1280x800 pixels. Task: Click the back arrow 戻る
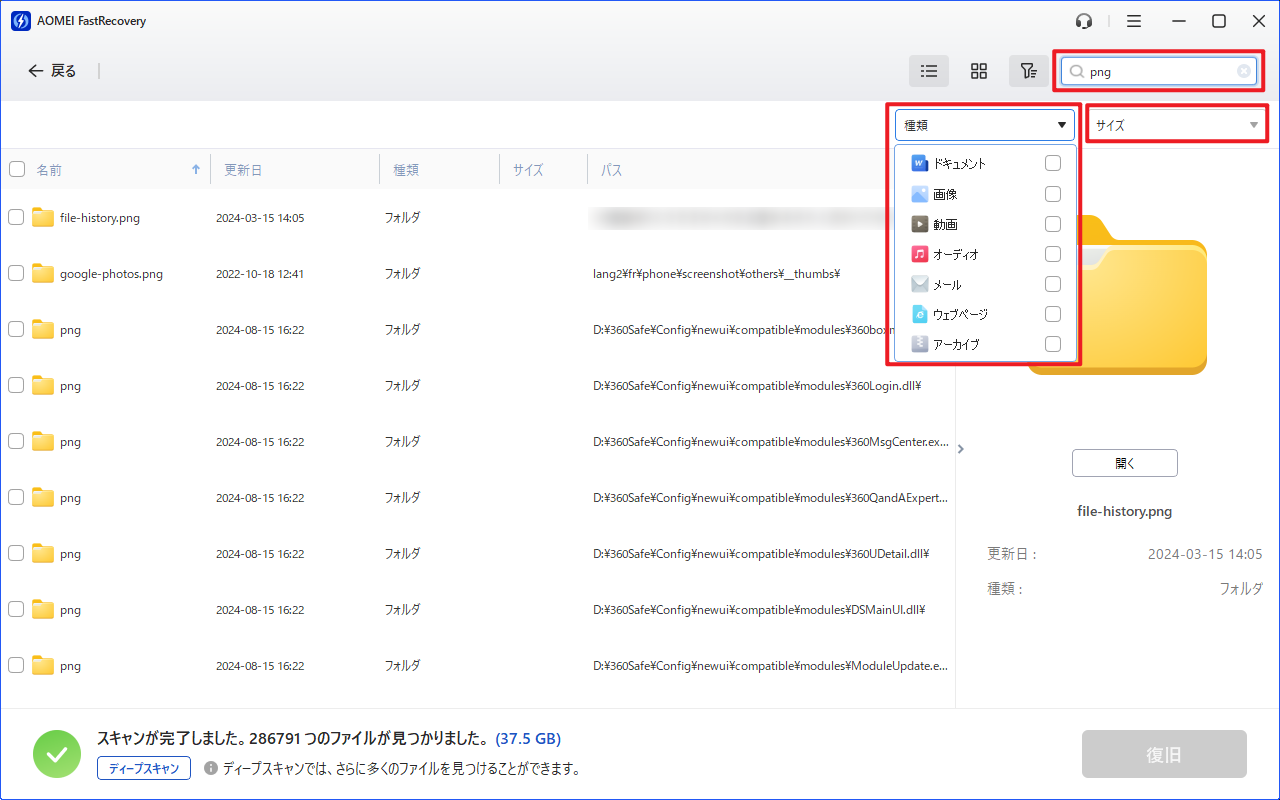(x=52, y=71)
